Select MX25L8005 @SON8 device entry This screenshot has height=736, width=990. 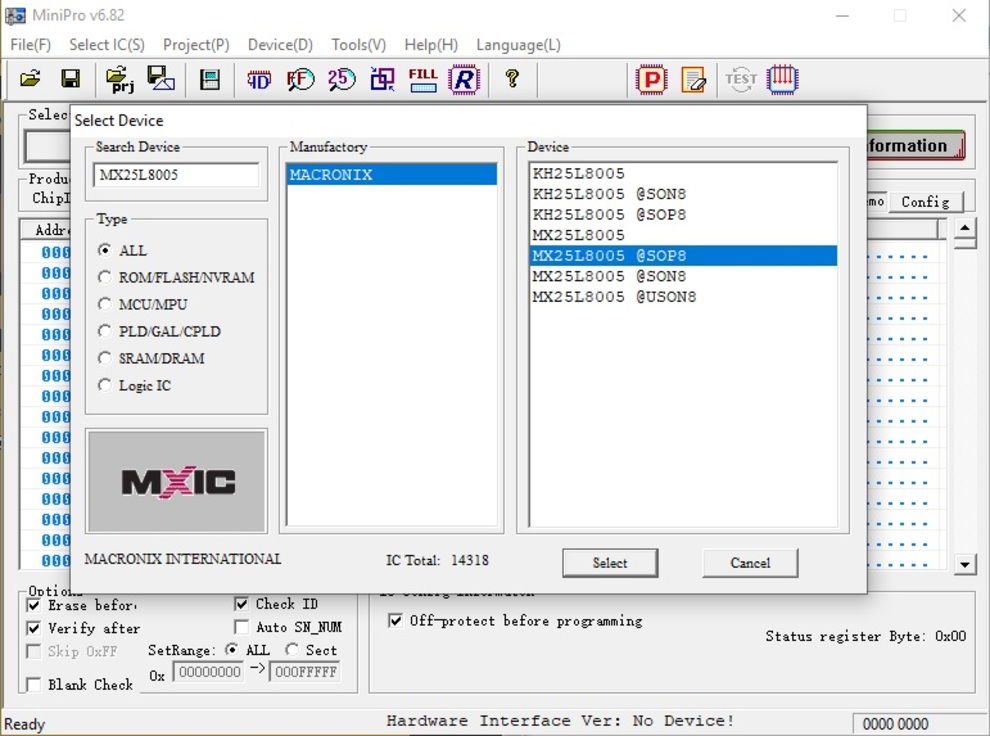click(x=683, y=276)
